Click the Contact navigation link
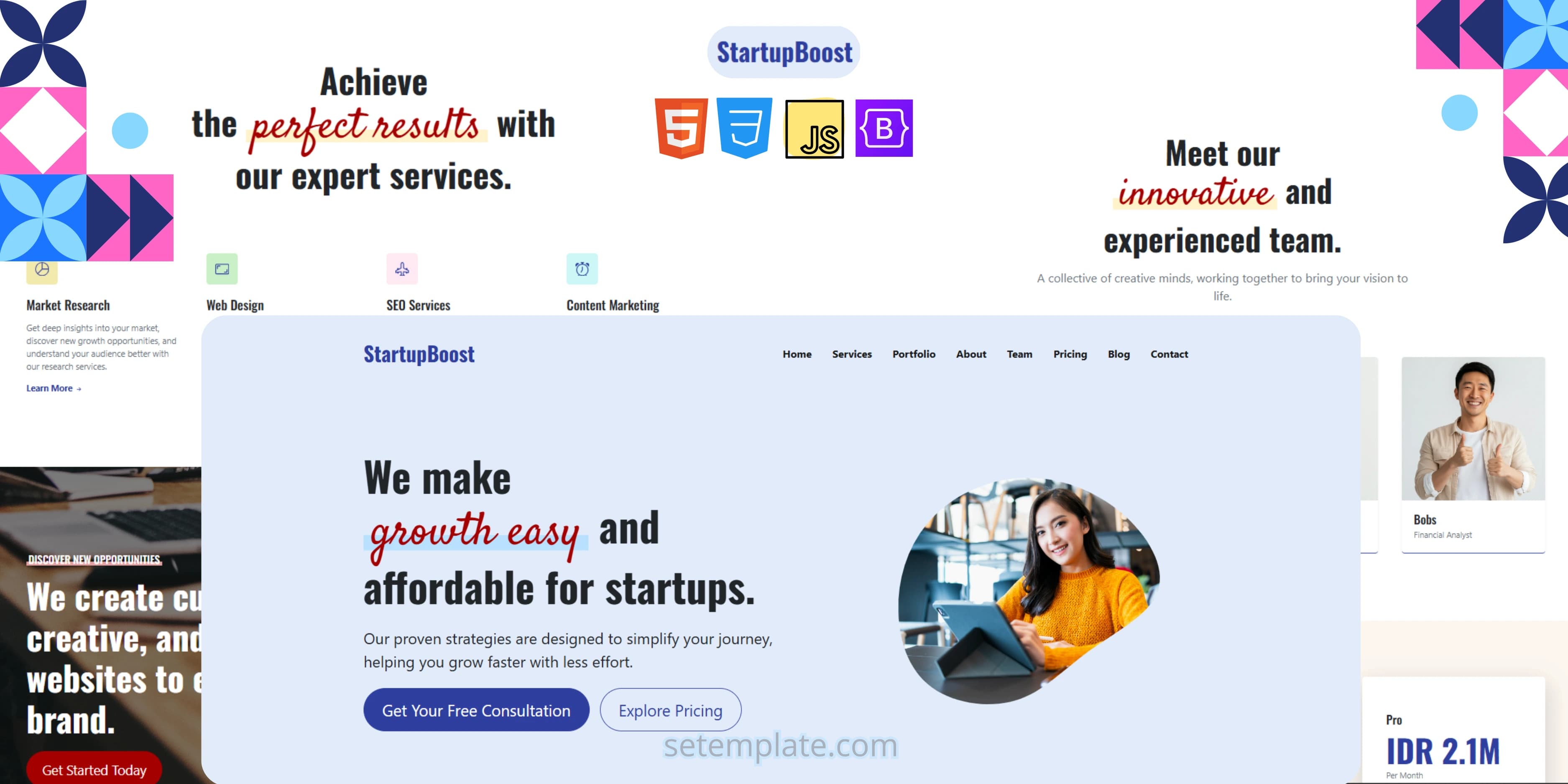 (x=1168, y=354)
